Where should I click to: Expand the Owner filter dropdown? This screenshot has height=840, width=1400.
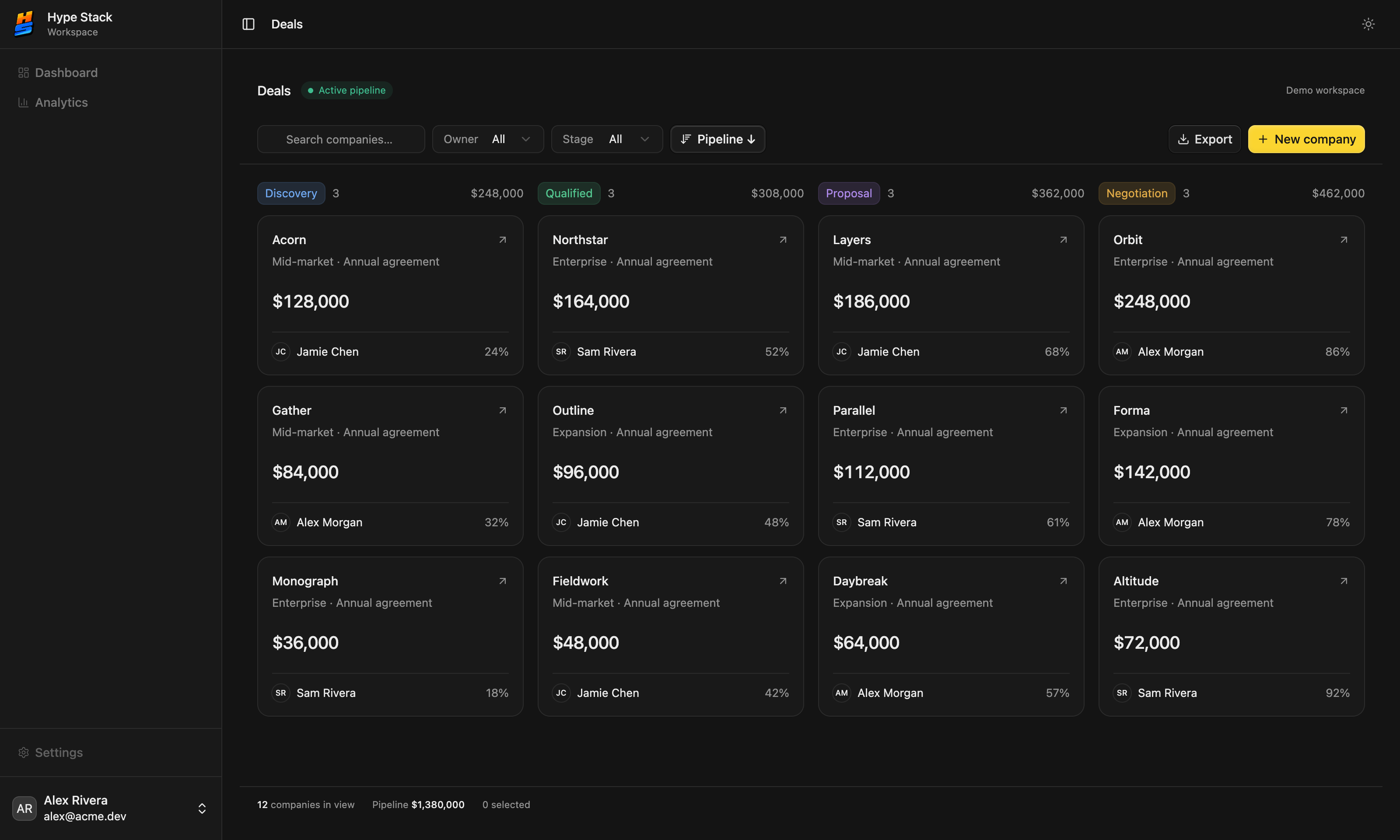(x=488, y=139)
